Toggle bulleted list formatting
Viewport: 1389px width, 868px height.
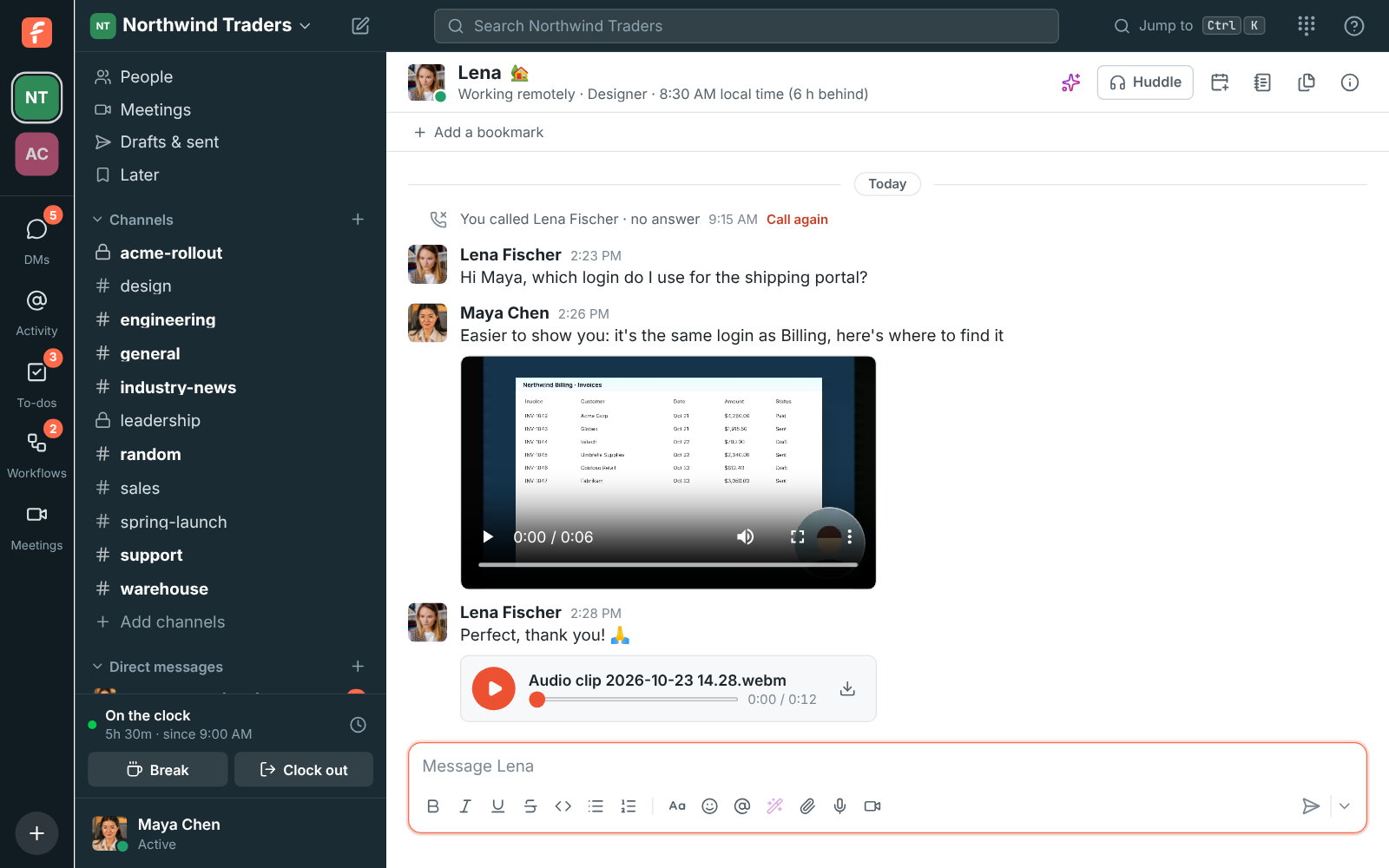tap(596, 806)
